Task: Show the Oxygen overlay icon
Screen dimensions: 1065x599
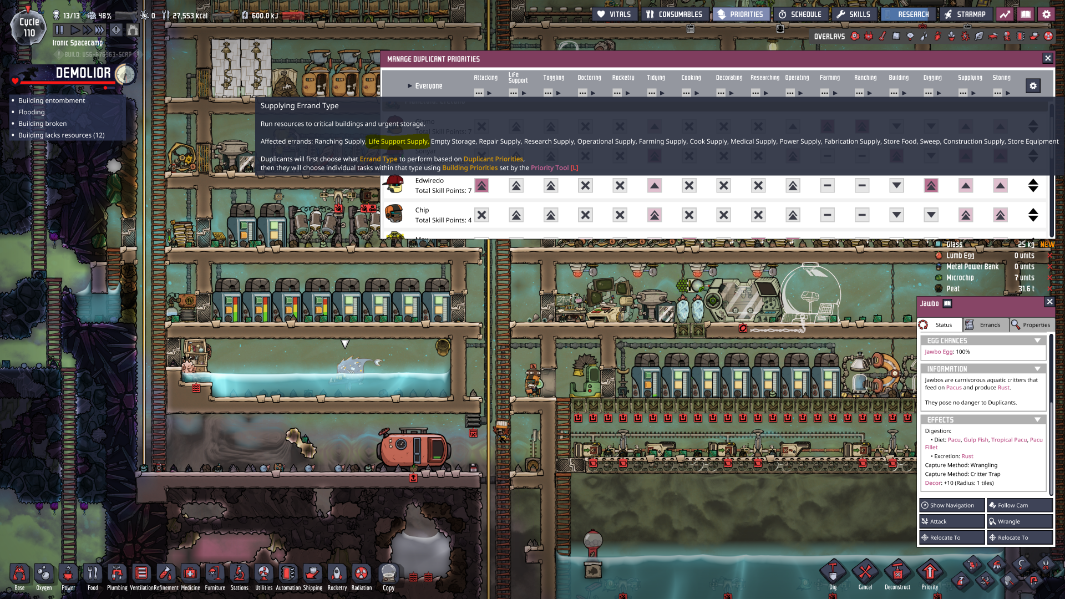Action: [855, 36]
